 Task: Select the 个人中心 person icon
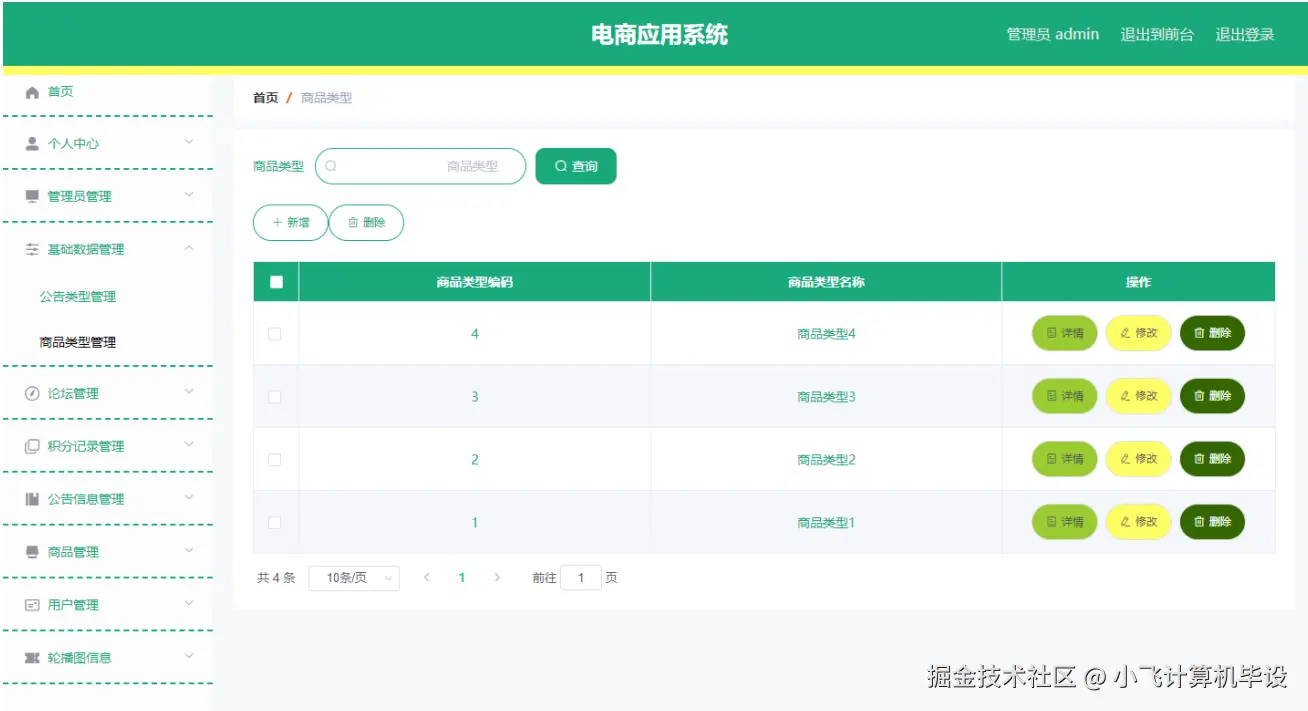pyautogui.click(x=30, y=143)
